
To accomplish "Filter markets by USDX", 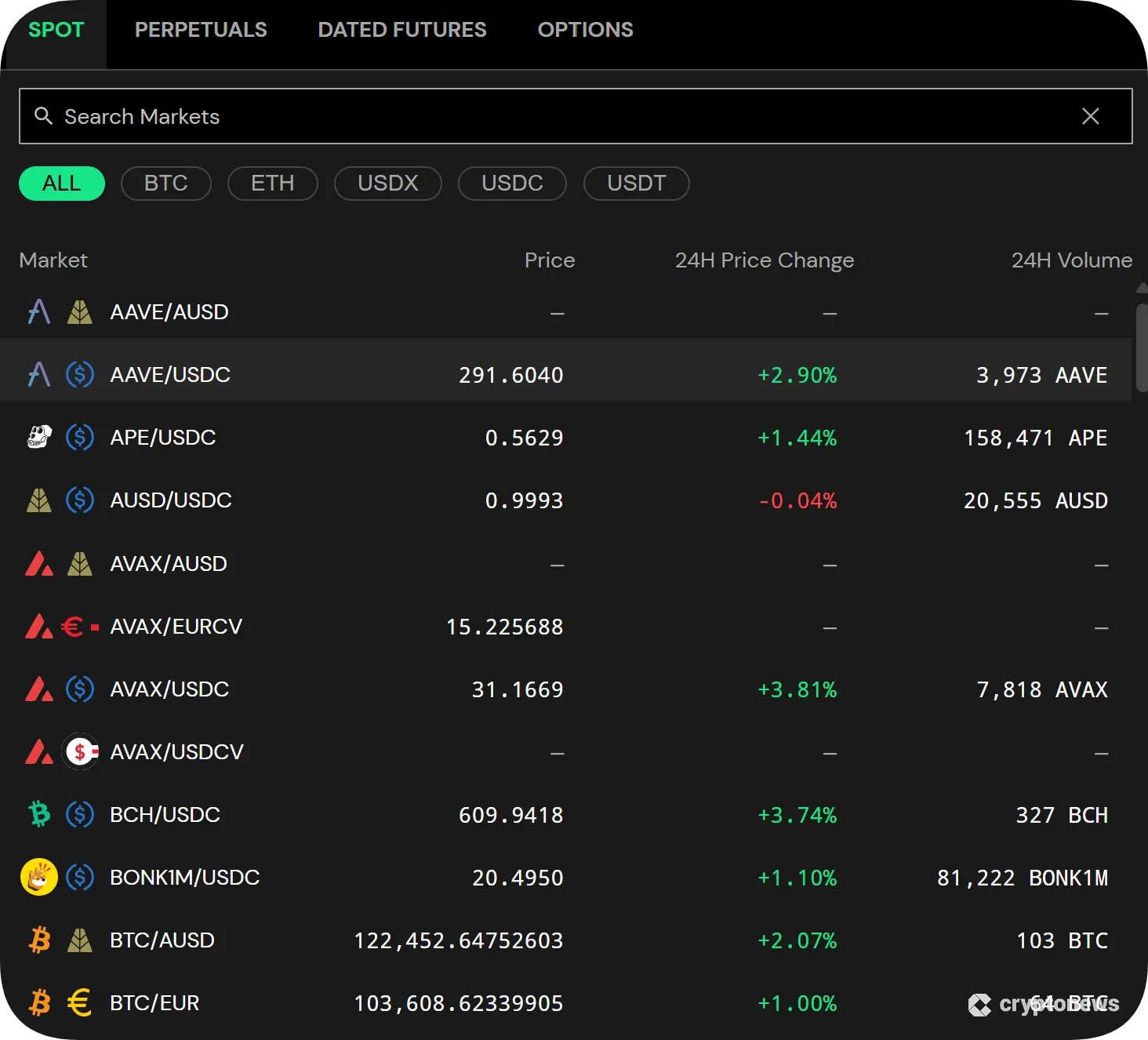I will pyautogui.click(x=388, y=184).
